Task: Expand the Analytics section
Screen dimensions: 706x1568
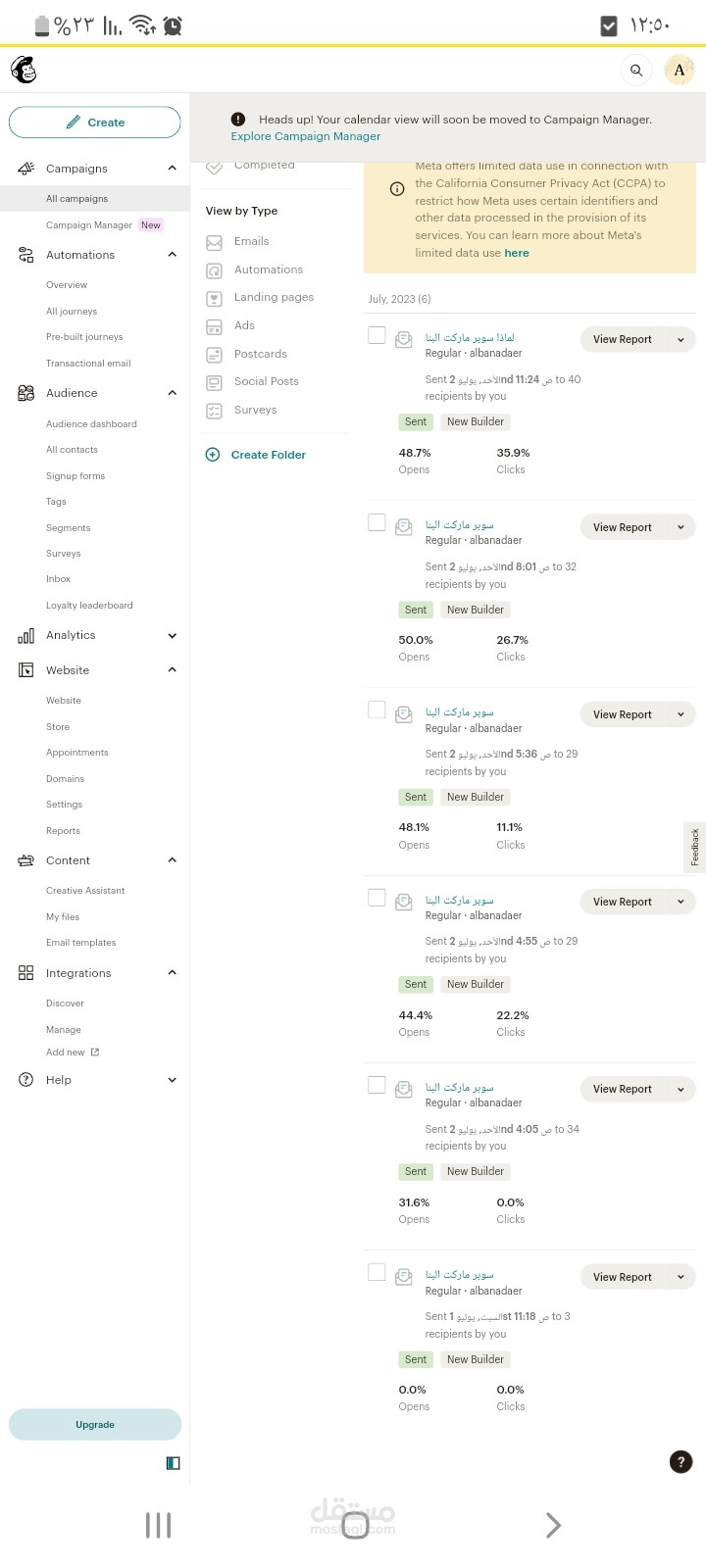Action: point(173,635)
